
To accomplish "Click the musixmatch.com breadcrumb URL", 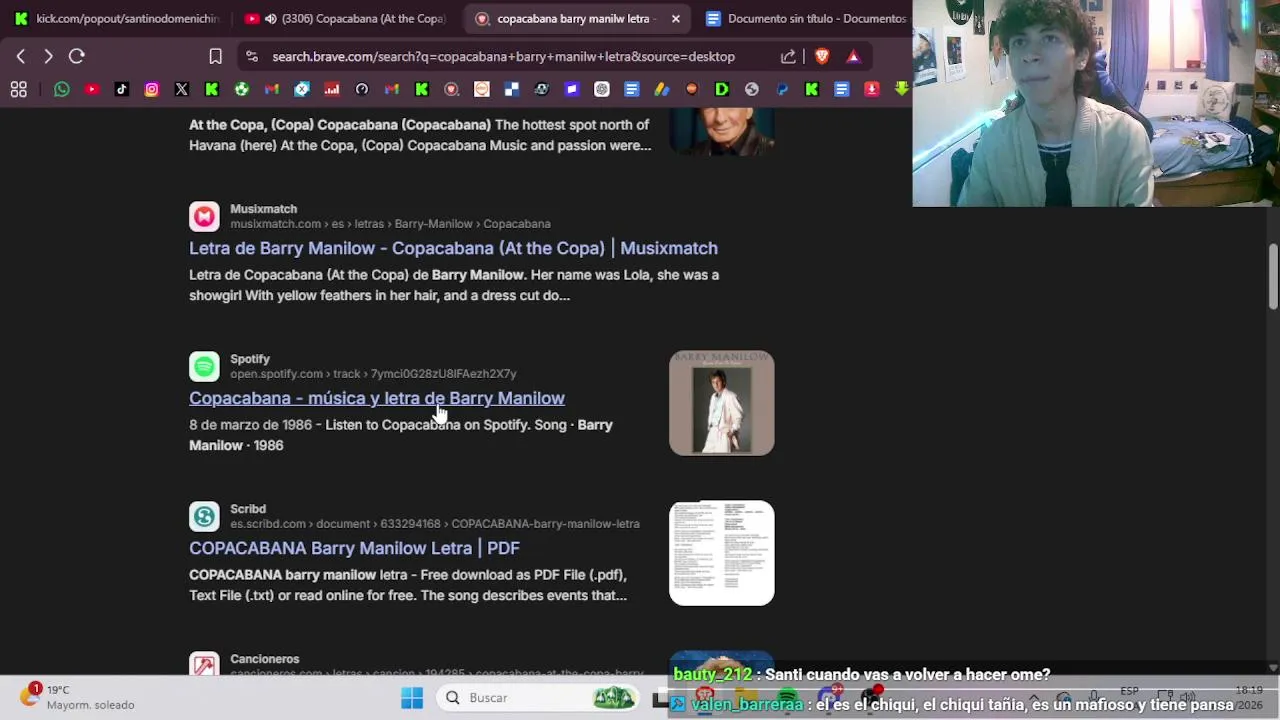I will [390, 224].
